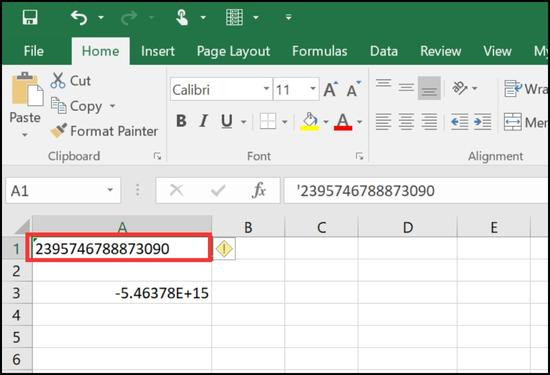Click into the formula bar text
Image resolution: width=550 pixels, height=375 pixels.
tap(417, 191)
